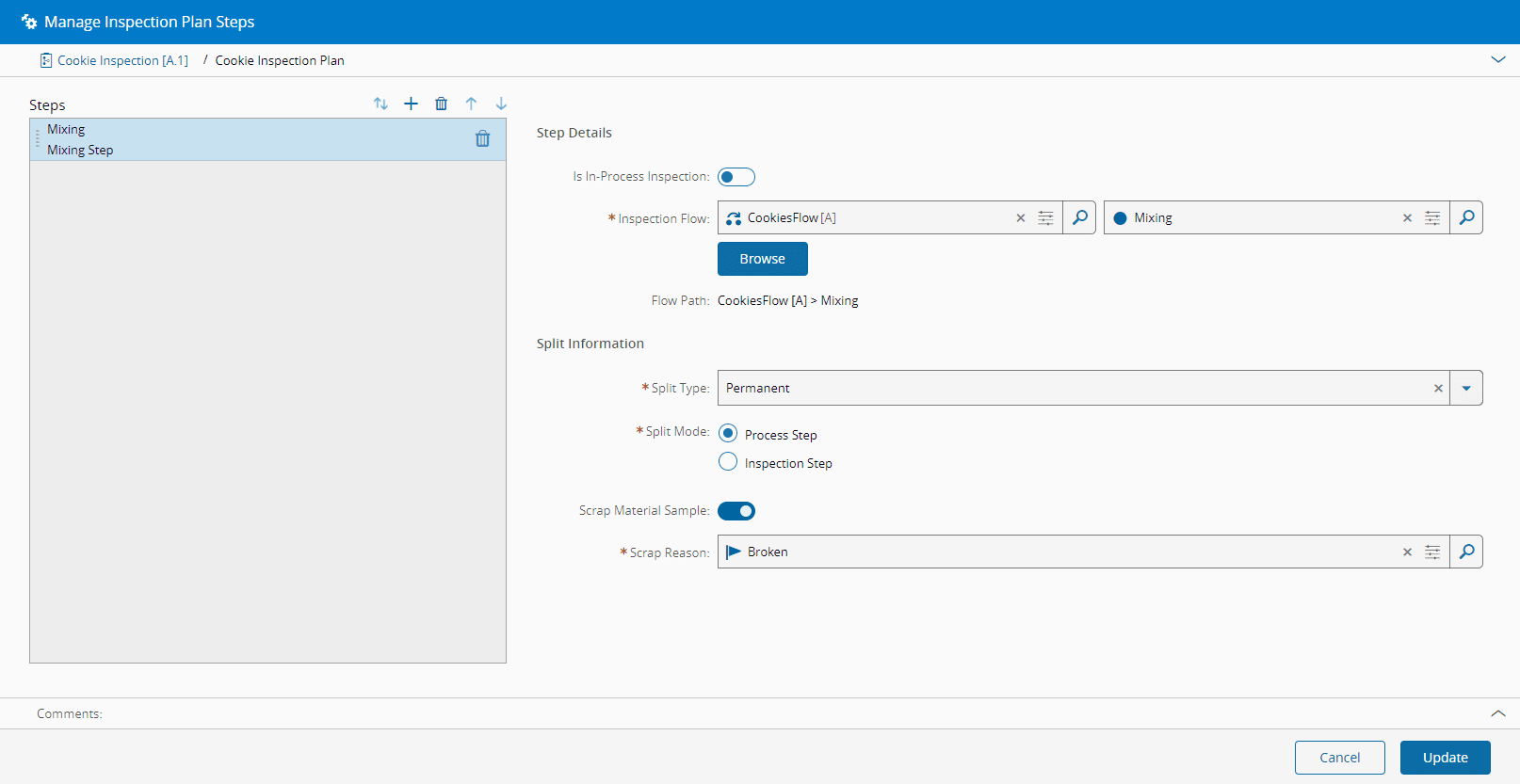1520x784 pixels.
Task: Select Inspection Step split mode
Action: click(728, 462)
